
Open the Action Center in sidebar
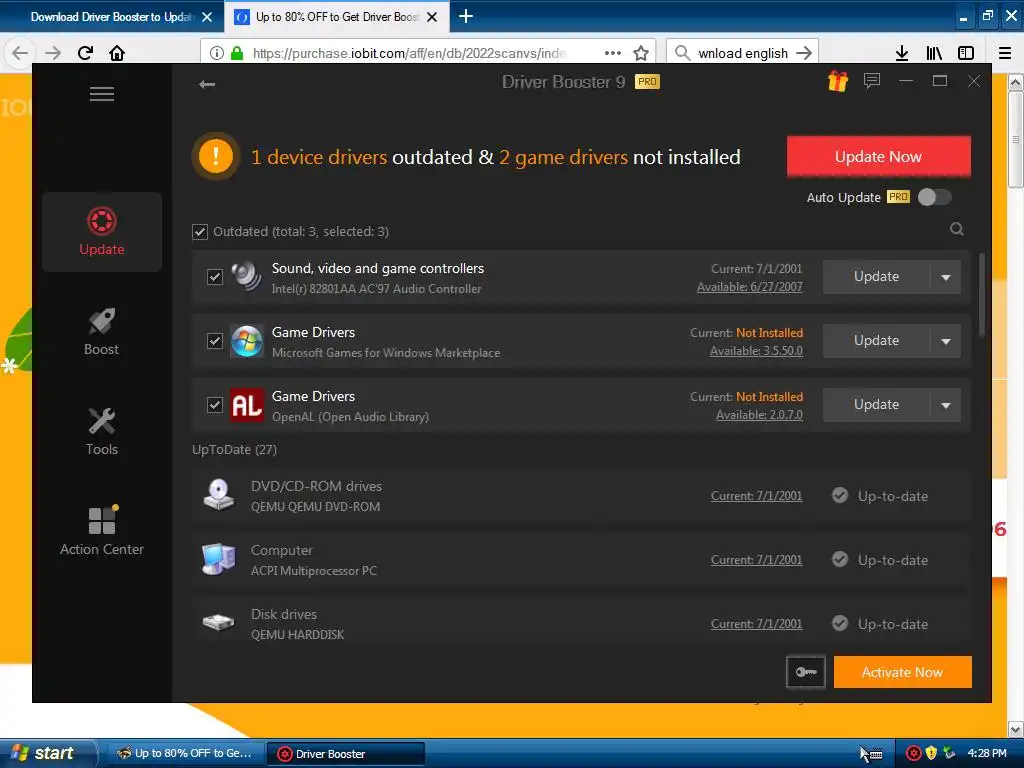(x=102, y=532)
